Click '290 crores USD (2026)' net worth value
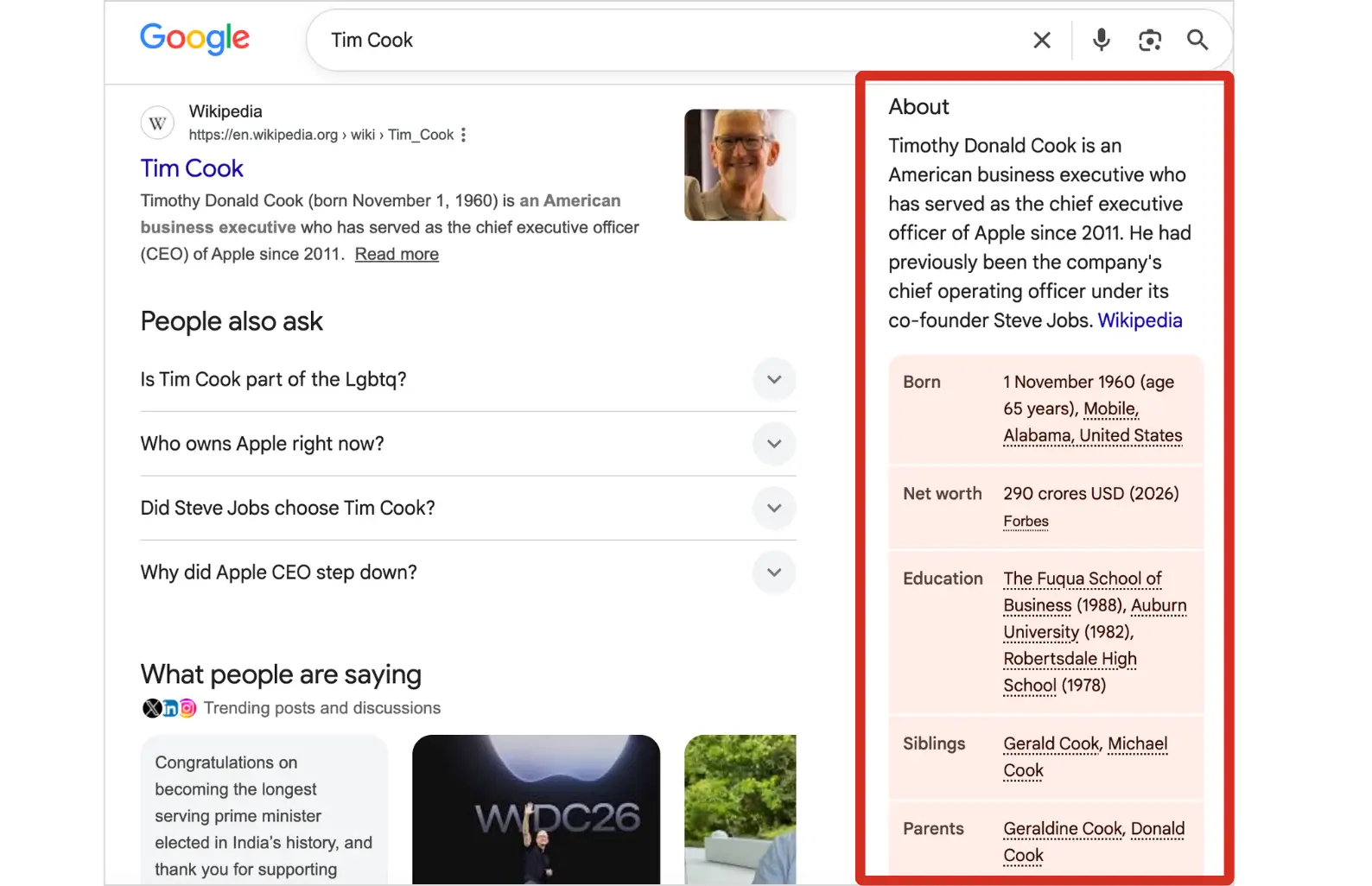Image resolution: width=1372 pixels, height=886 pixels. pos(1091,494)
